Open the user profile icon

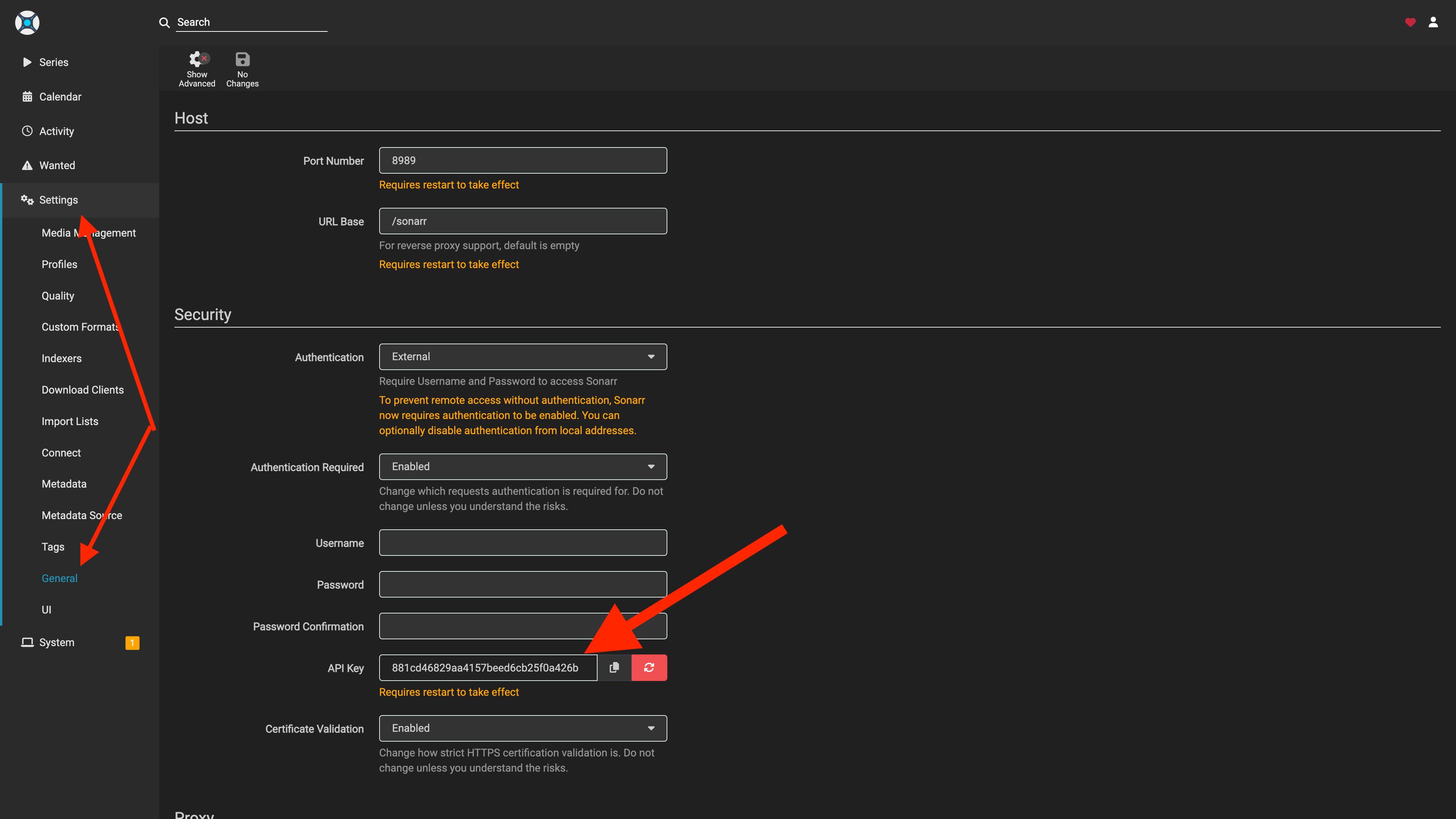(1433, 23)
